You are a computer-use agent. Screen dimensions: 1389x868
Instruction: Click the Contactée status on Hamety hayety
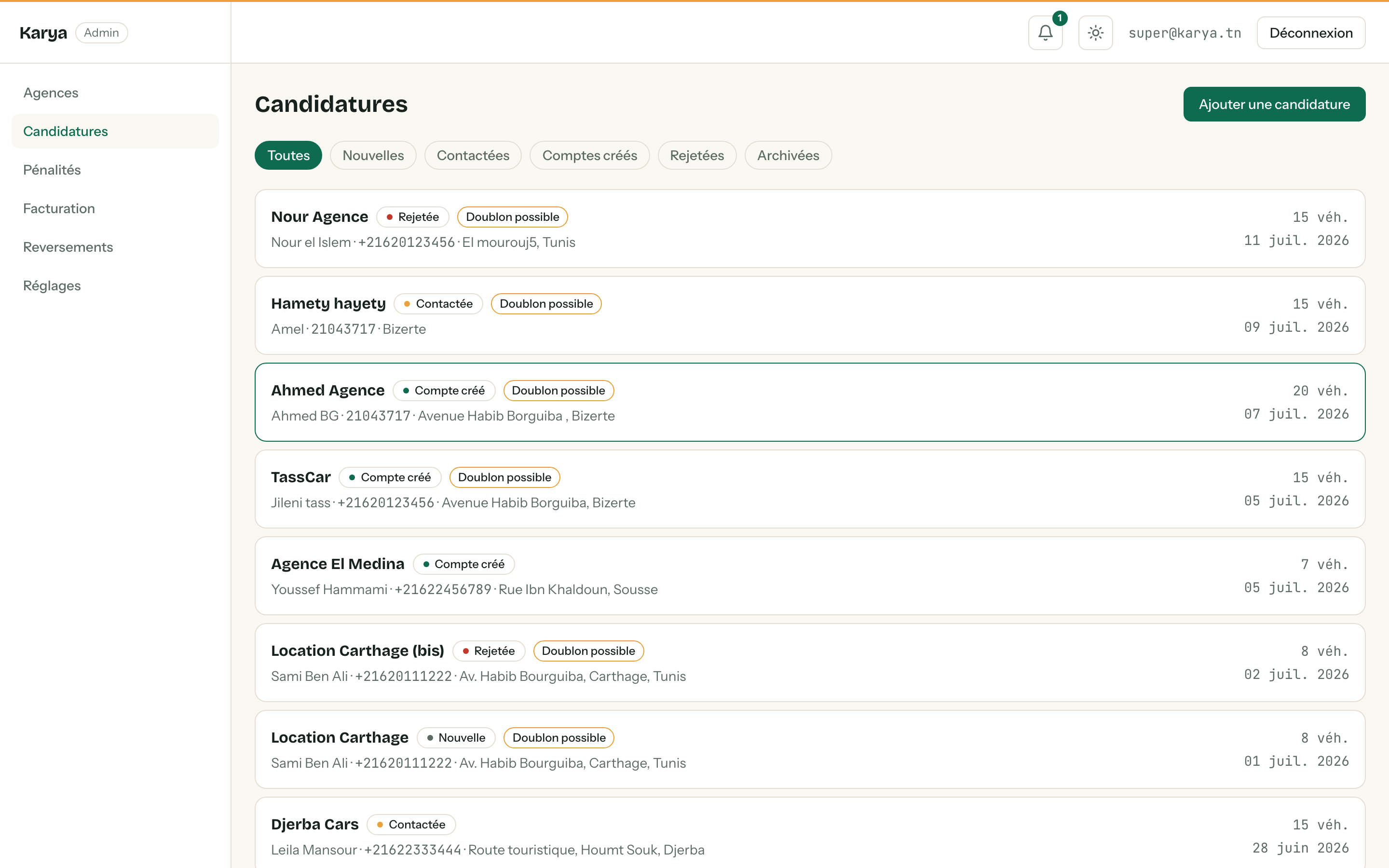point(438,304)
